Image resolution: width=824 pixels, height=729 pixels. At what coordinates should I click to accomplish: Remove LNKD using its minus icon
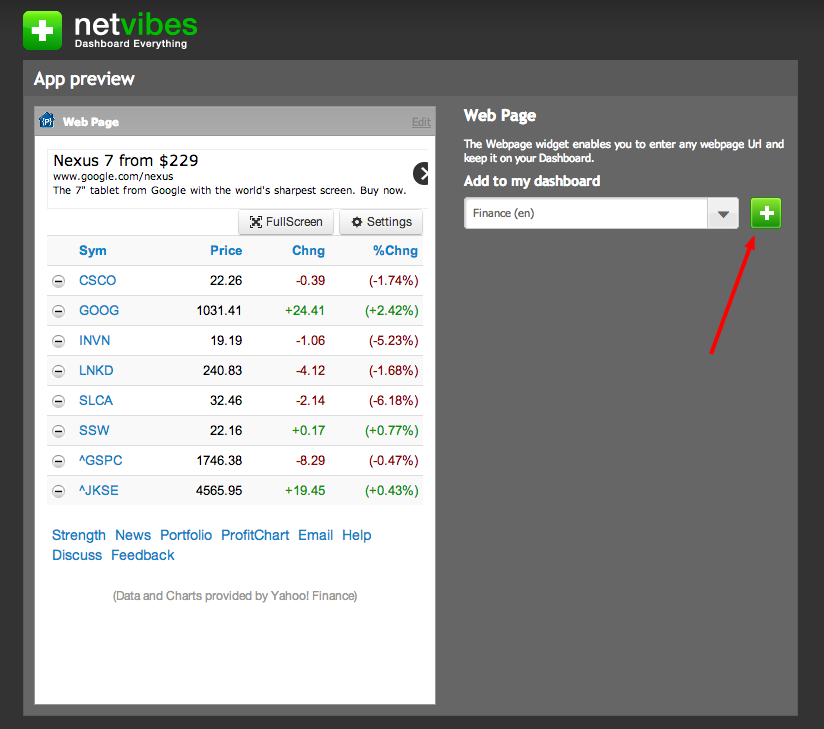point(58,371)
